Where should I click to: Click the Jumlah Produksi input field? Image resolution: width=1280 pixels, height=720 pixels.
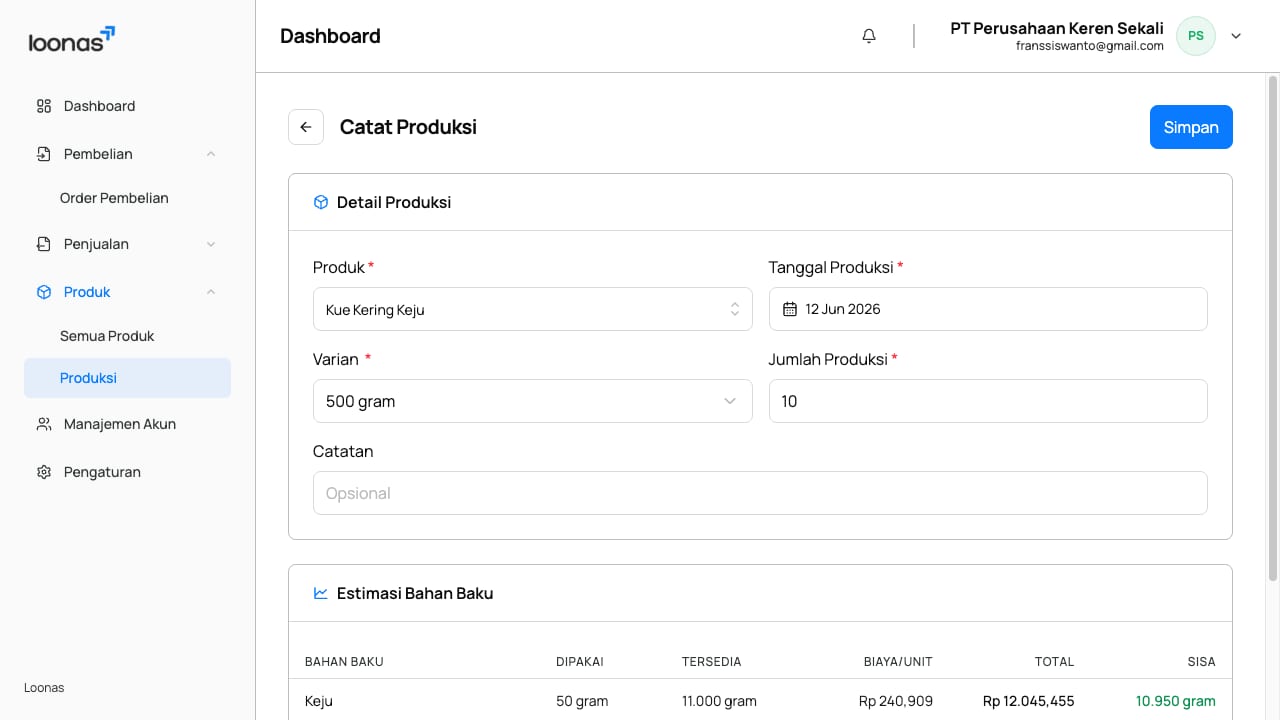988,401
